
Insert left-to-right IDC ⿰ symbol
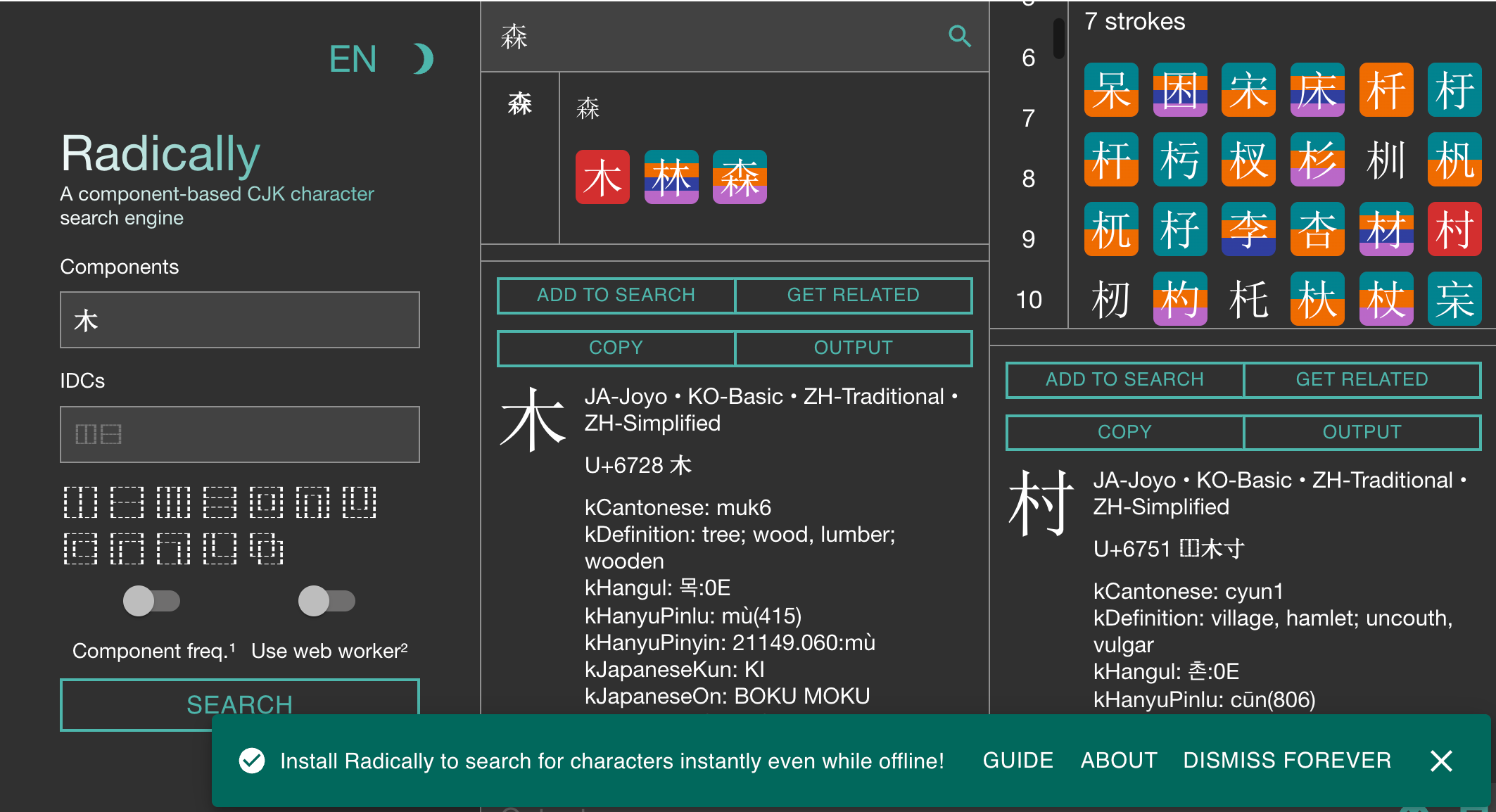[81, 502]
